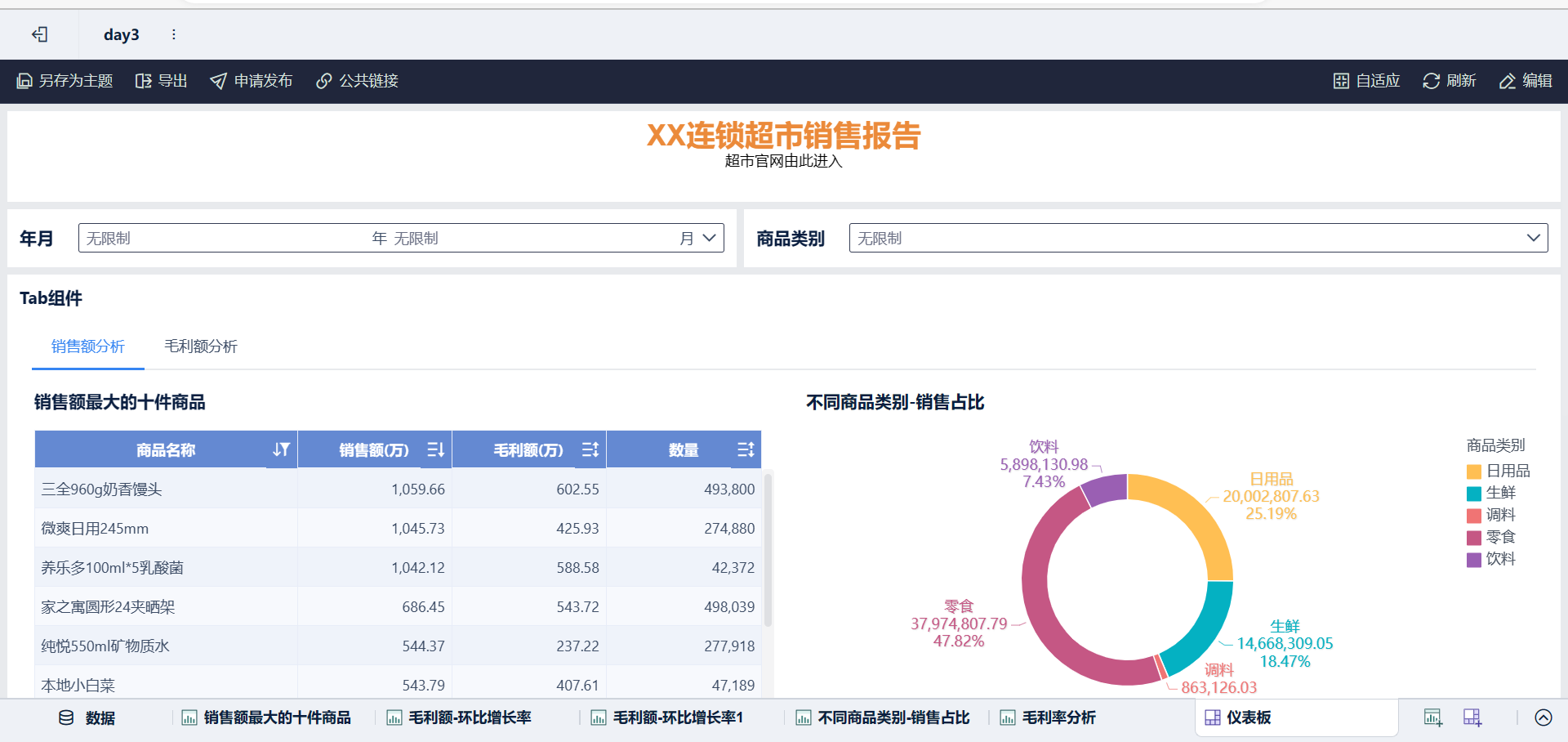This screenshot has width=1568, height=742.
Task: Click the 超市官网由此进入 link
Action: pyautogui.click(x=782, y=161)
